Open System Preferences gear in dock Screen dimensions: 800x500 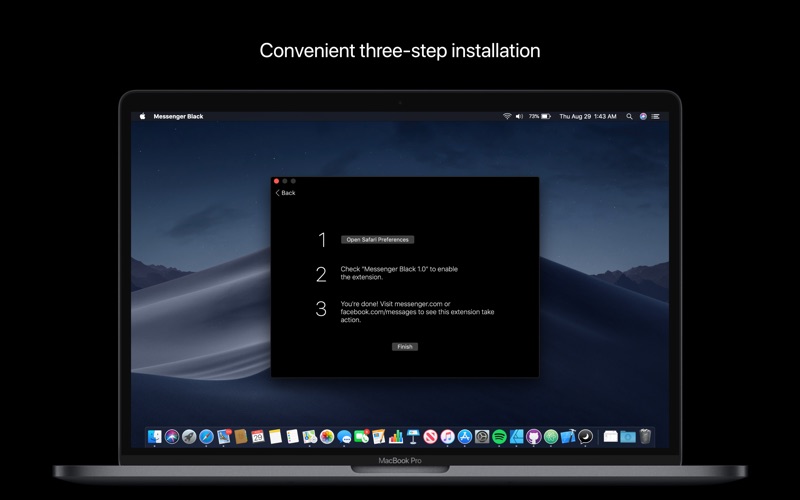[482, 437]
